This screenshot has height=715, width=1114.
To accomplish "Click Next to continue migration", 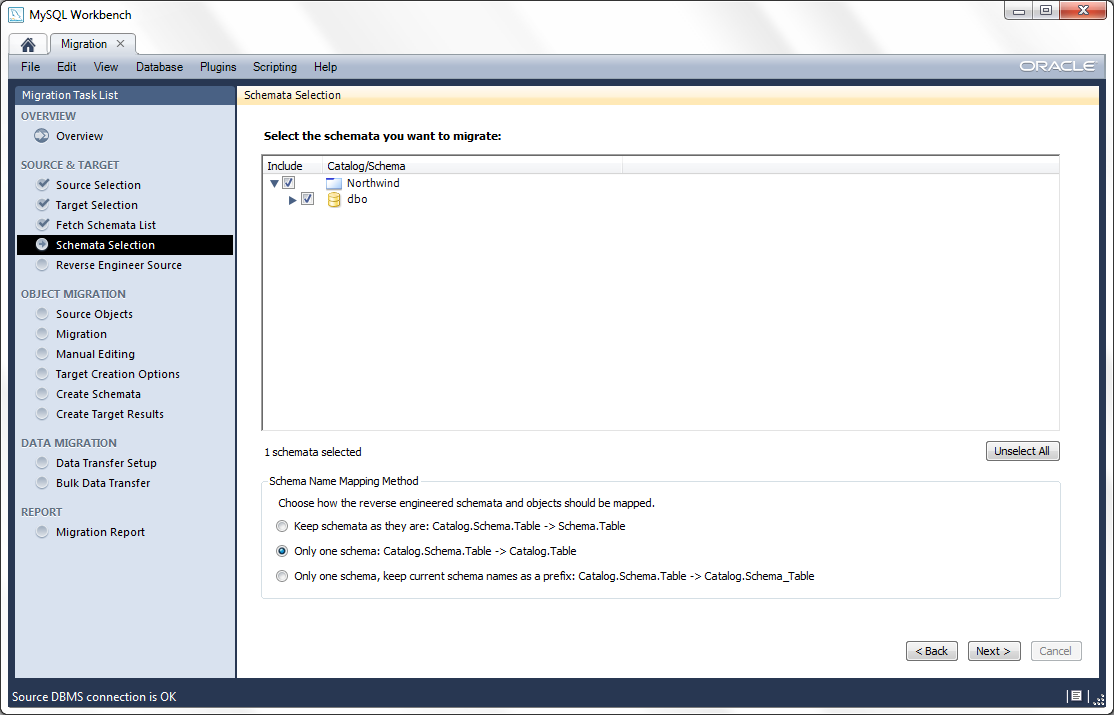I will click(x=993, y=651).
